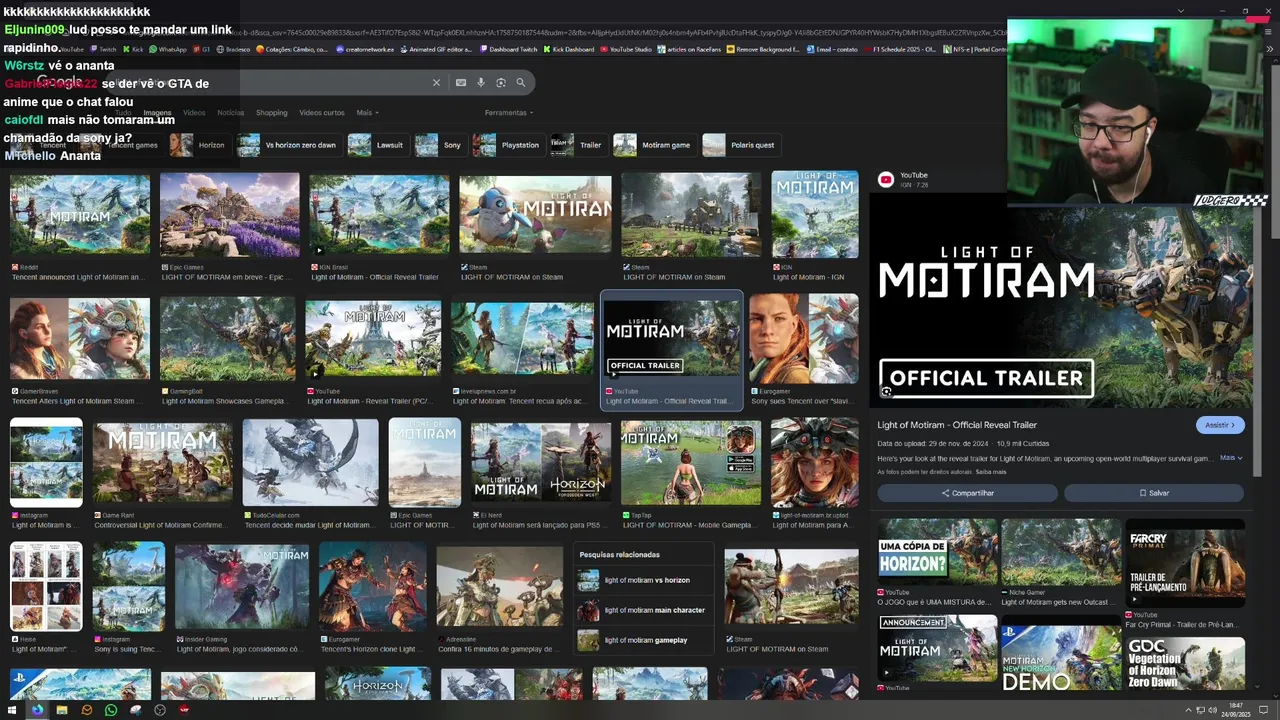The width and height of the screenshot is (1280, 720).
Task: Filter by Motiram game chip
Action: (x=654, y=145)
